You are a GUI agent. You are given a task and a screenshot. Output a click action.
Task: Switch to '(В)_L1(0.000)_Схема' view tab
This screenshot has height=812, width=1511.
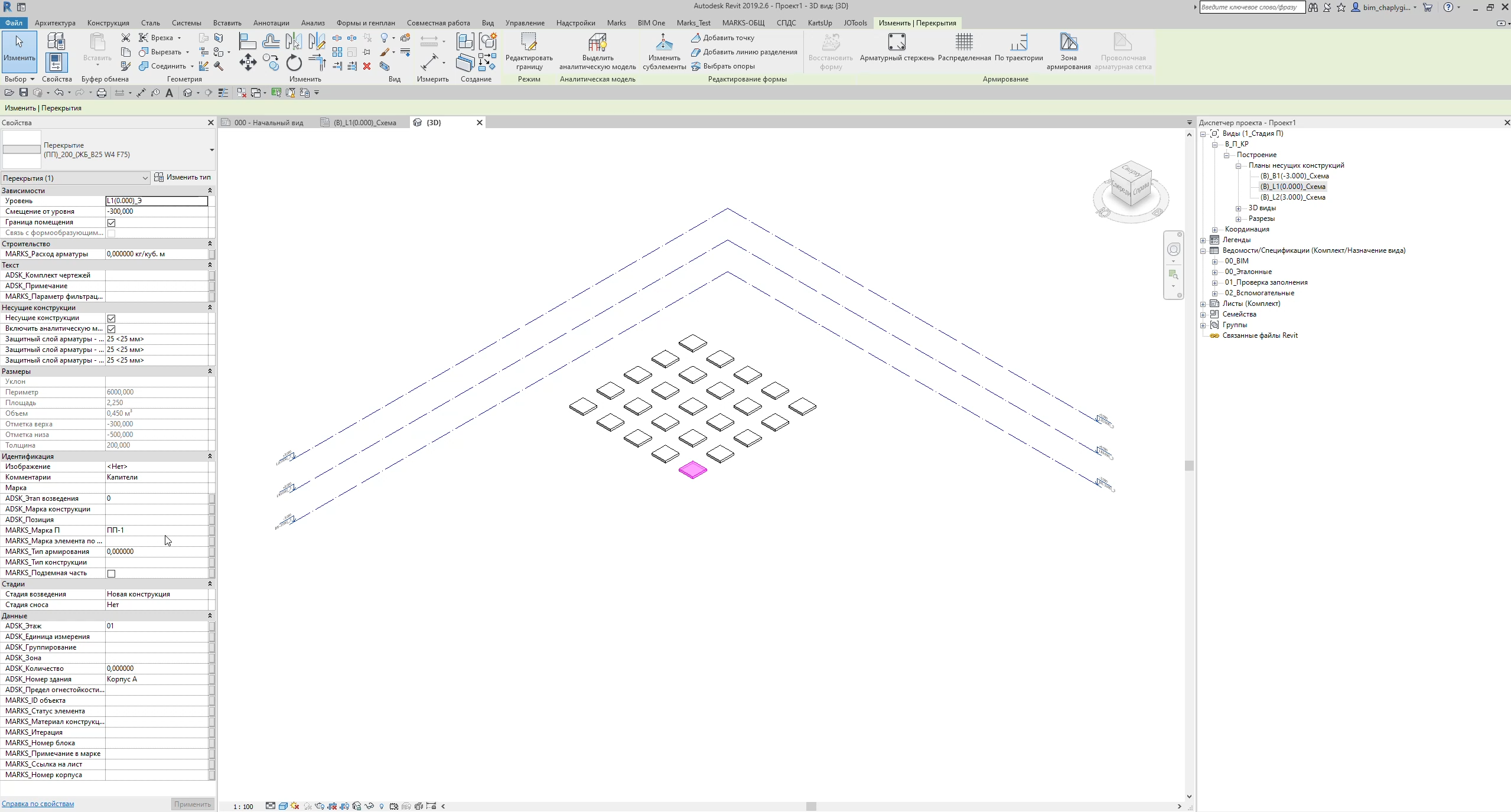tap(364, 123)
